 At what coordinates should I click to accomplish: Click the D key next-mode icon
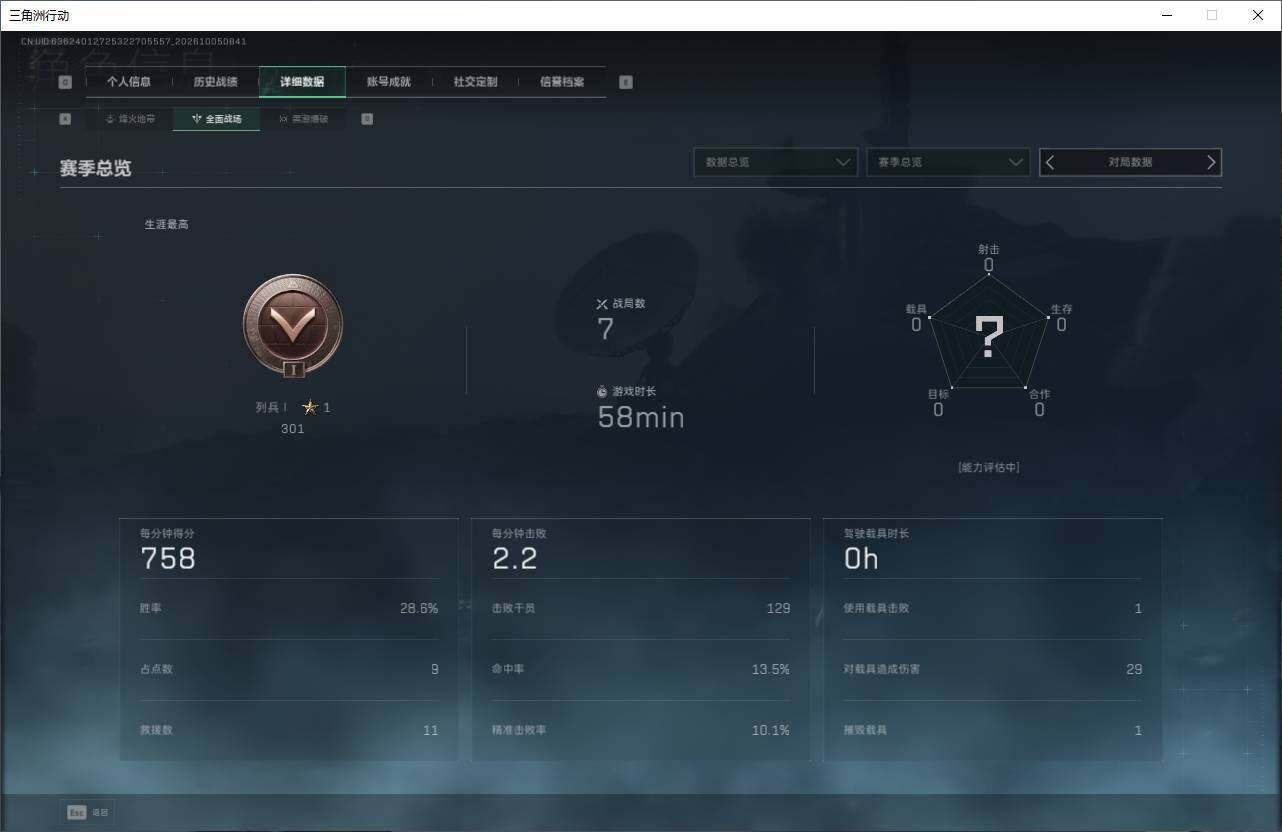[367, 119]
